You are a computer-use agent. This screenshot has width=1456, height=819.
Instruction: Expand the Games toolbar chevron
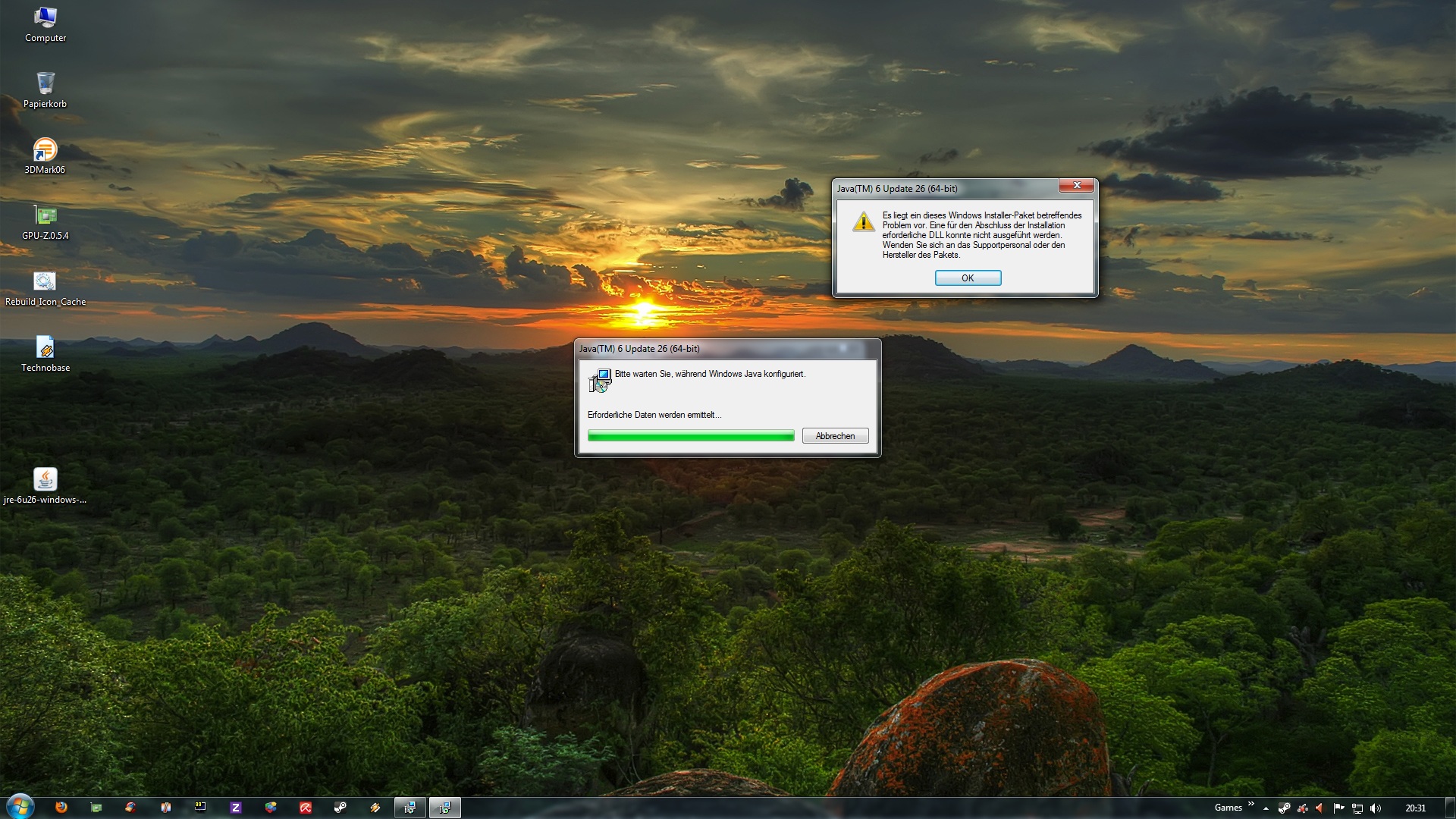tap(1250, 804)
